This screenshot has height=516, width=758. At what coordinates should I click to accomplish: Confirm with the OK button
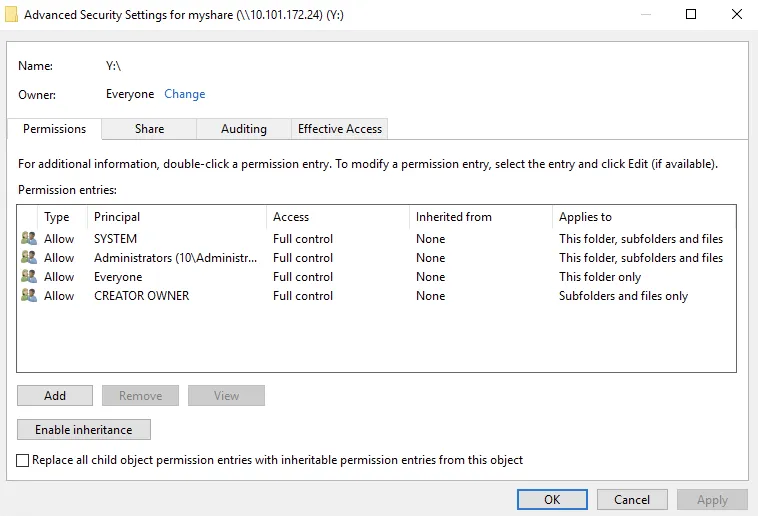click(552, 499)
